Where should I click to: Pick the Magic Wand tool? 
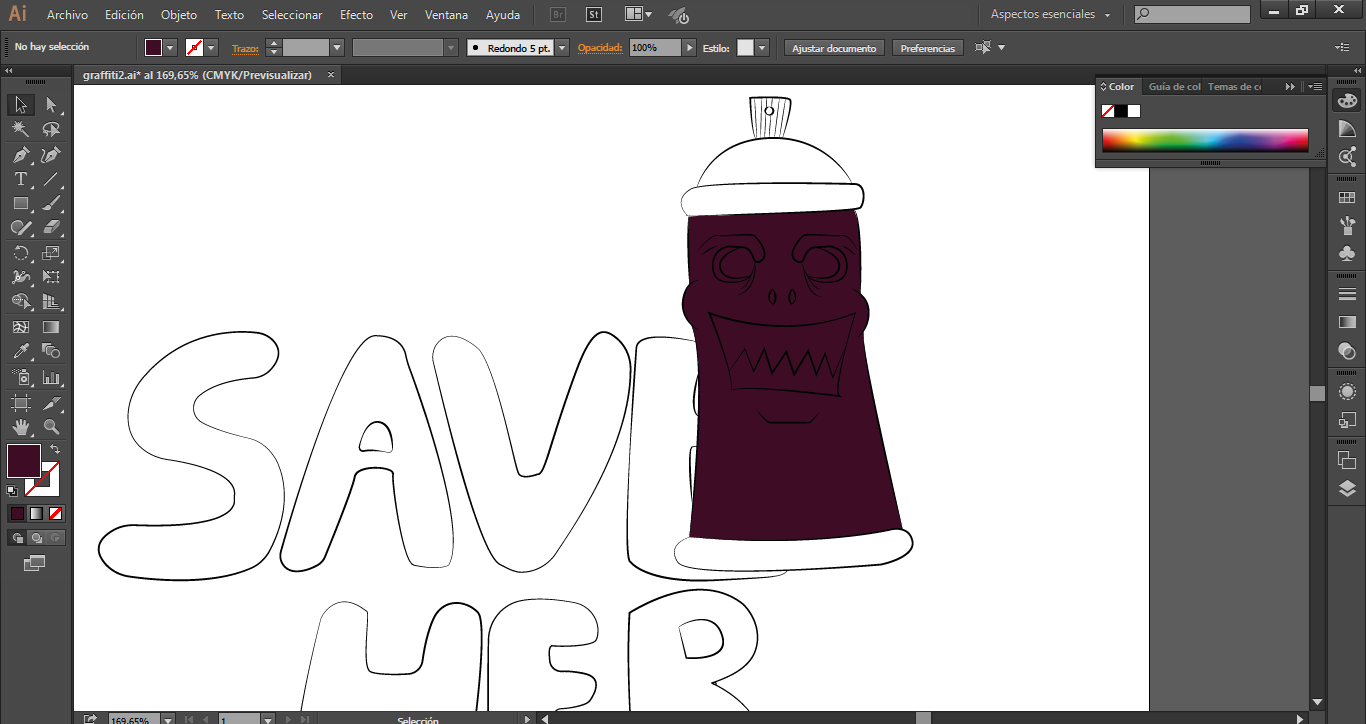(20, 130)
